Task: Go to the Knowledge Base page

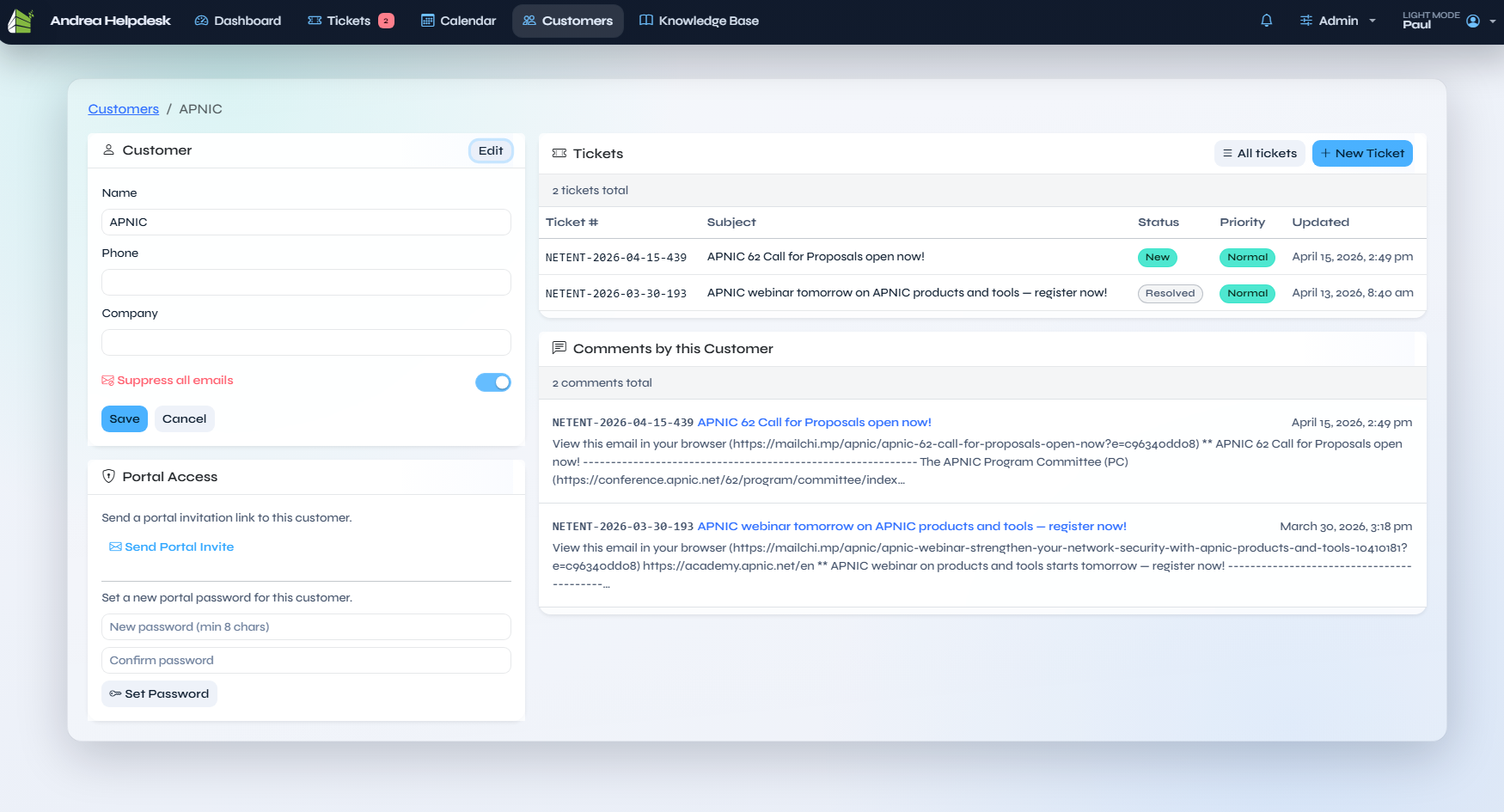Action: point(699,21)
